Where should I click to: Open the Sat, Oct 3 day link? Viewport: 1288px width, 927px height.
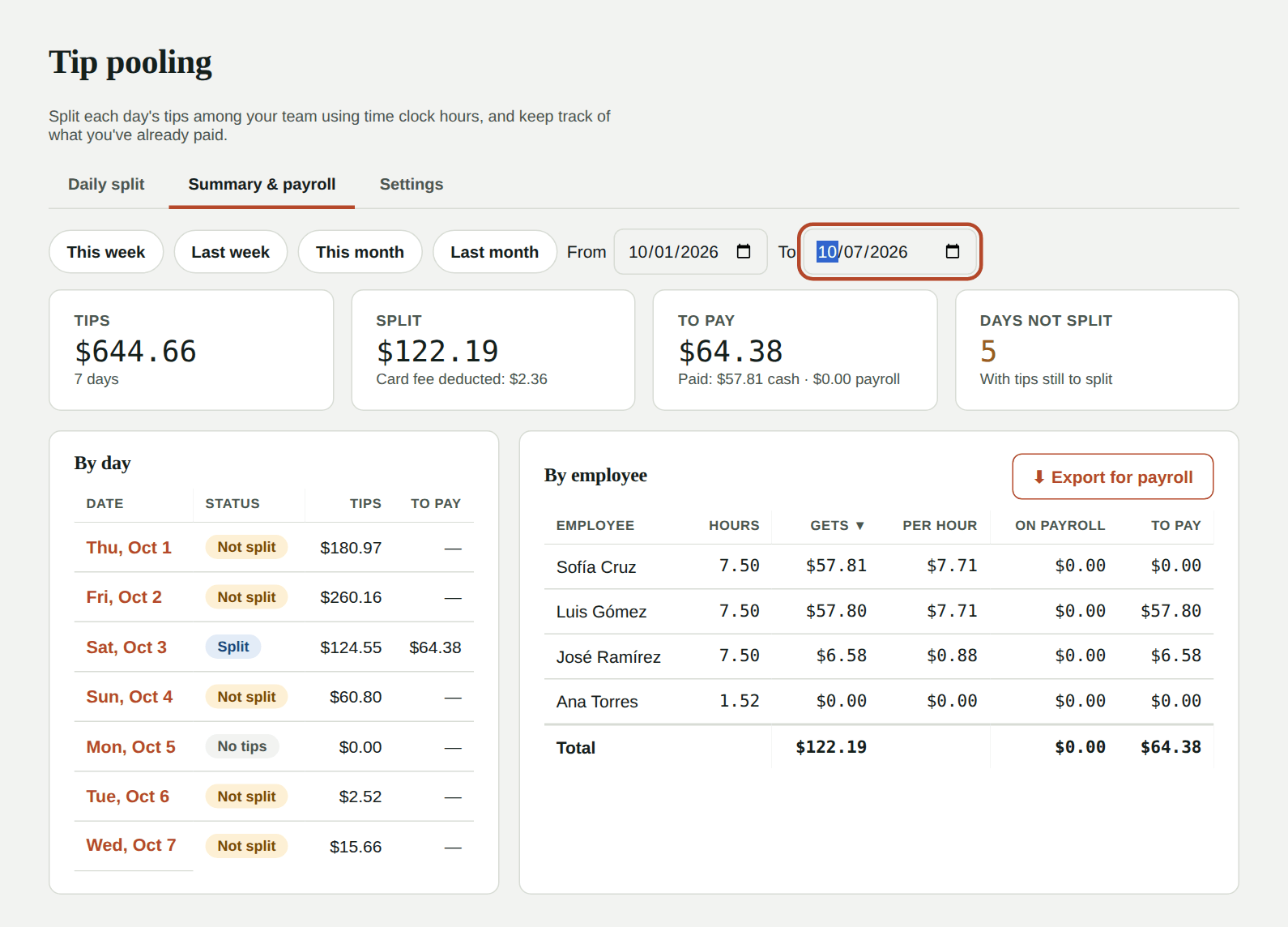point(126,647)
